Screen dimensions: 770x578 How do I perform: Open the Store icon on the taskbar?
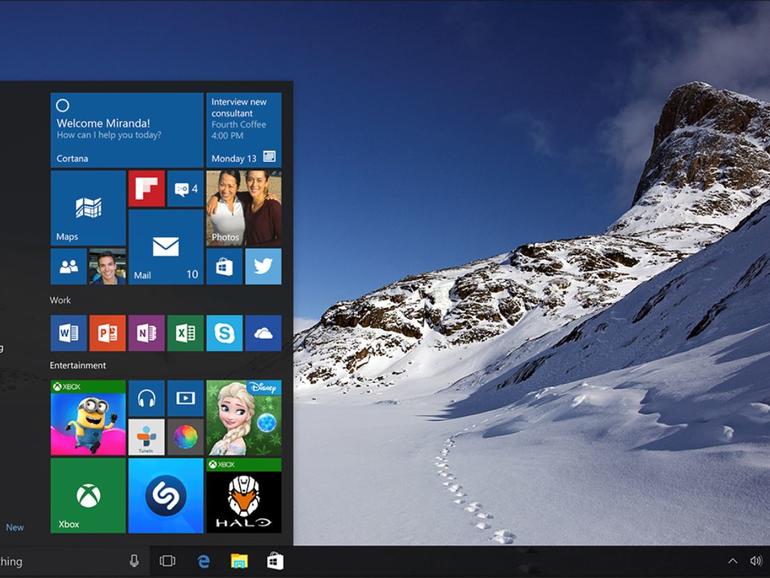(x=275, y=561)
